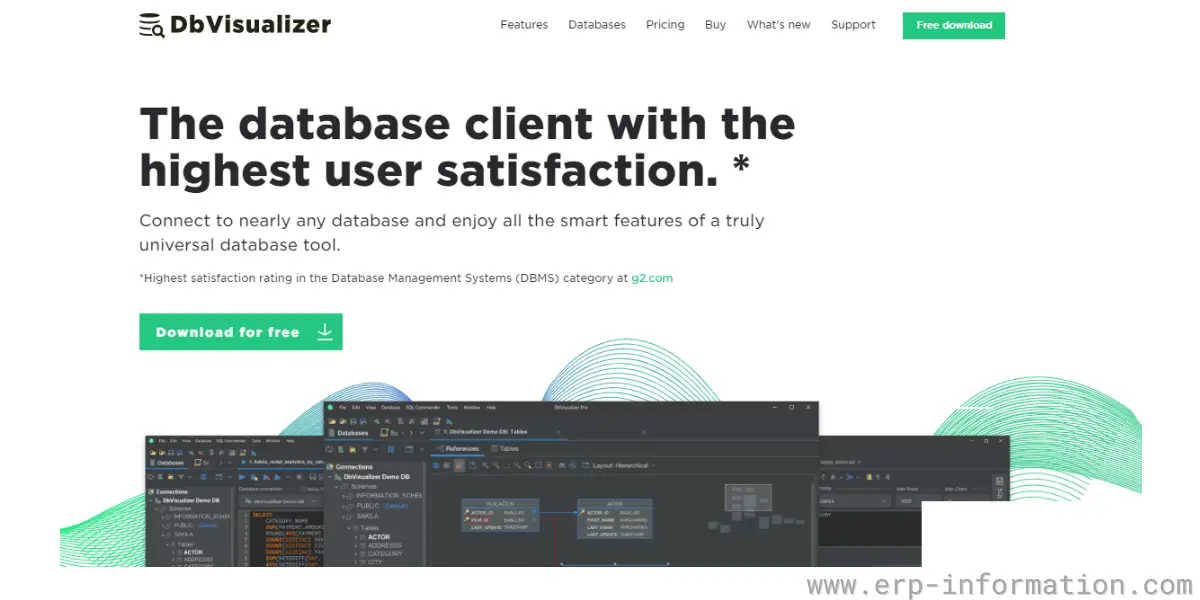Open the Layout: Hierarchical dropdown

(x=620, y=465)
